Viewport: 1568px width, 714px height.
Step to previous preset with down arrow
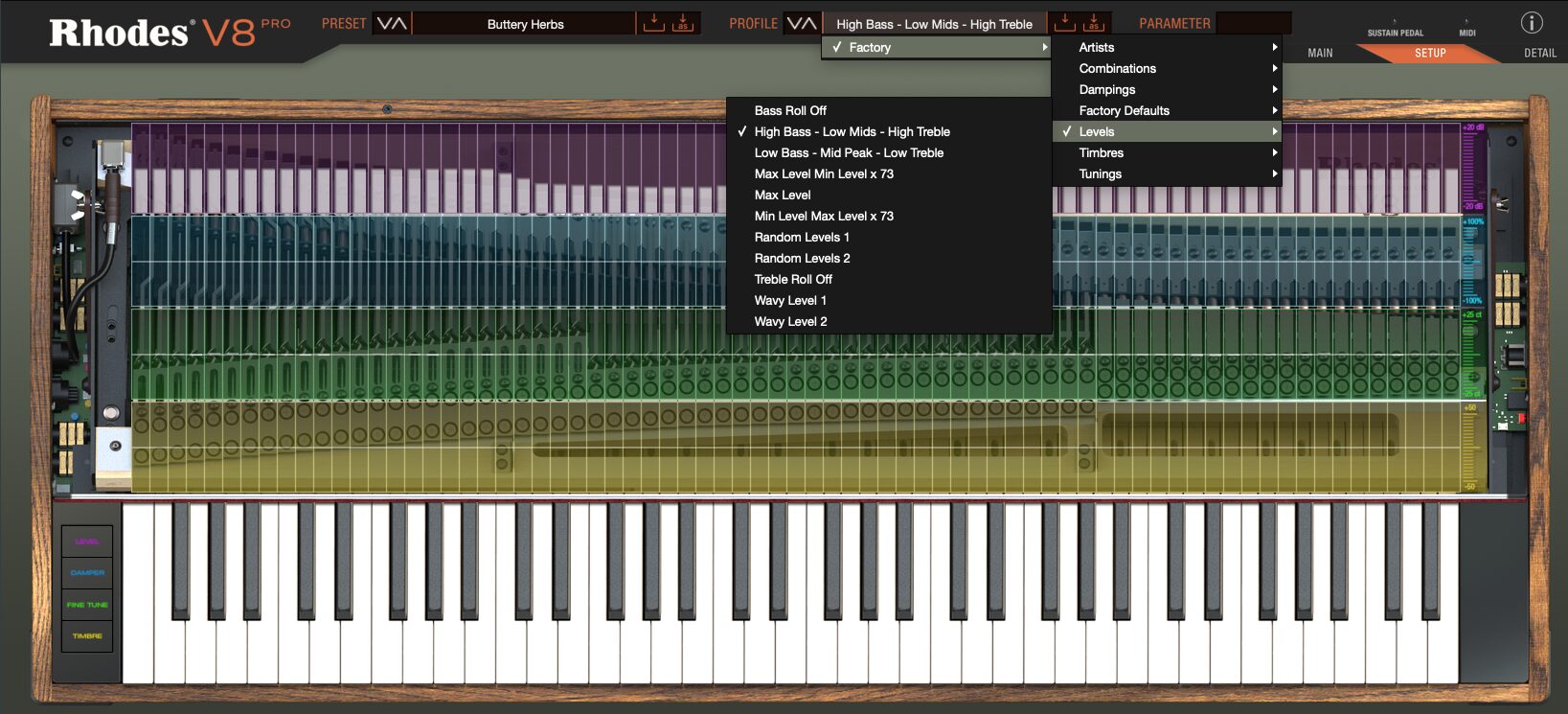point(385,23)
